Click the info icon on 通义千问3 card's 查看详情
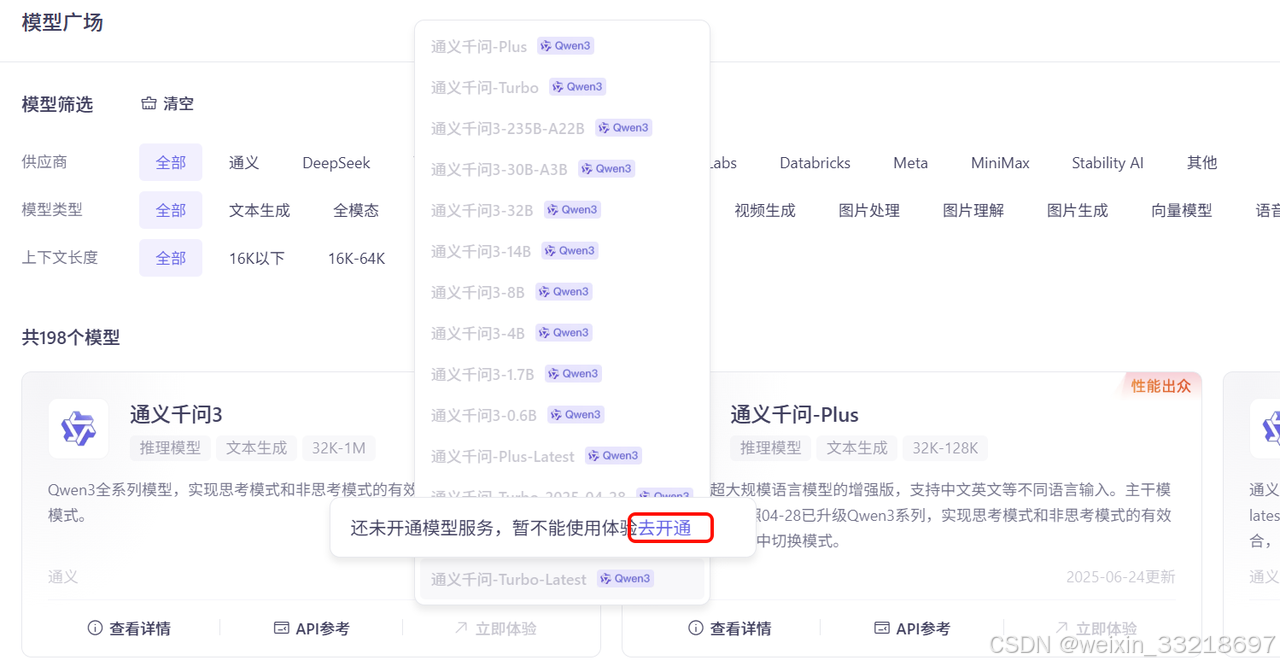 click(x=95, y=628)
